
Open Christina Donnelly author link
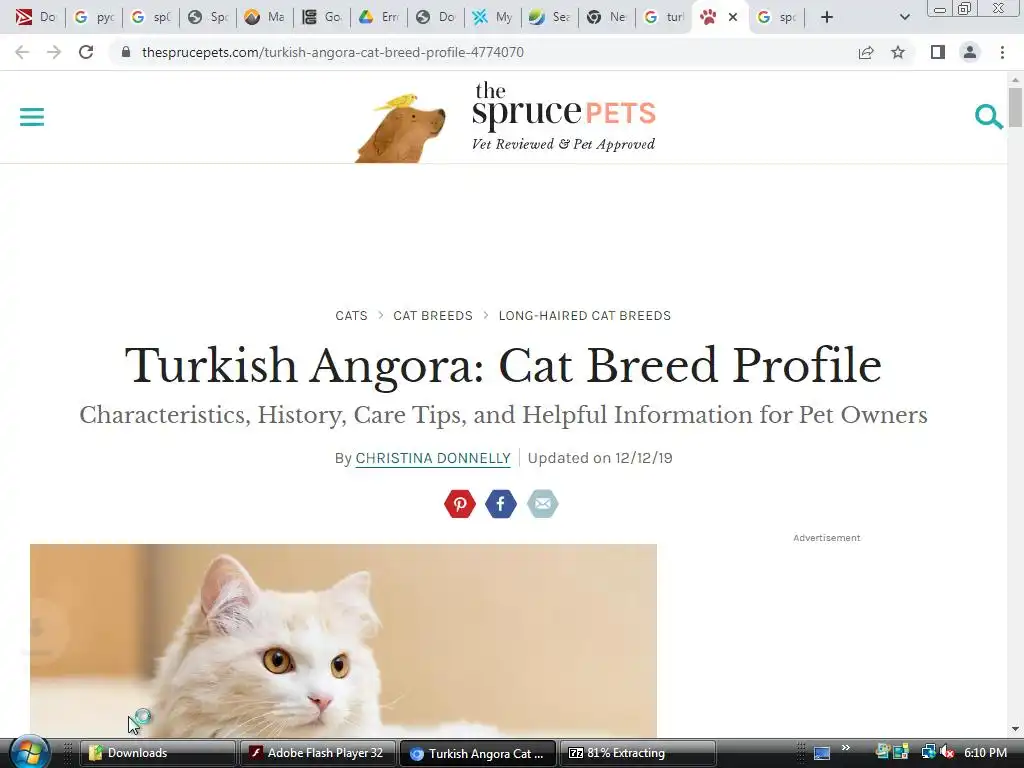coord(433,458)
